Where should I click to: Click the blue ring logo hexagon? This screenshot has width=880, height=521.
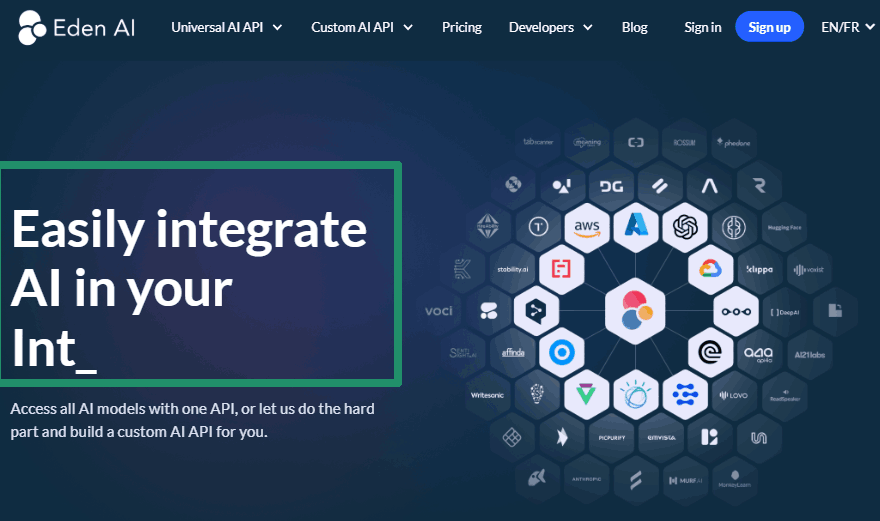pyautogui.click(x=561, y=353)
